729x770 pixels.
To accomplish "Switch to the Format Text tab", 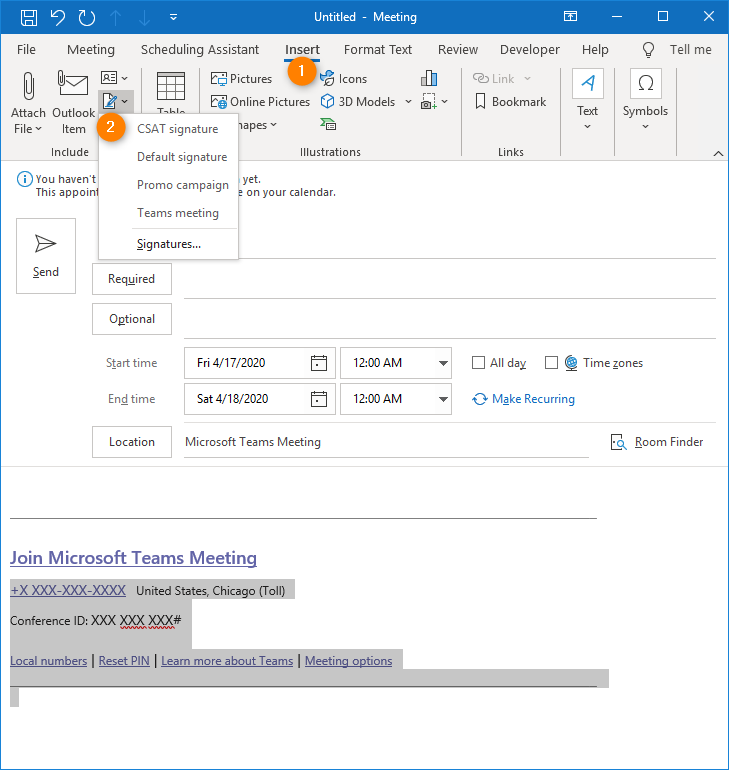I will (378, 50).
